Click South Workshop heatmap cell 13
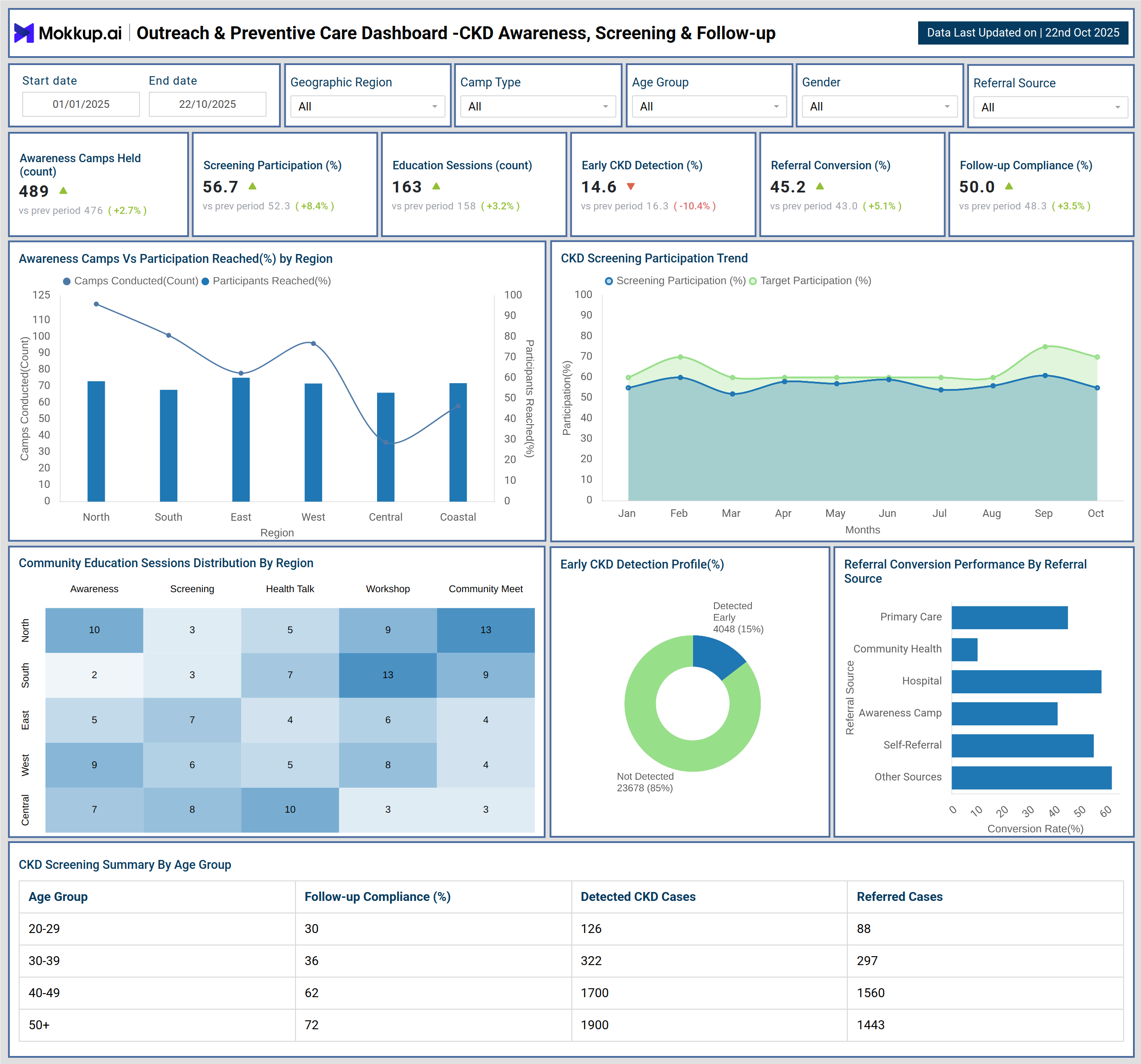 [388, 675]
